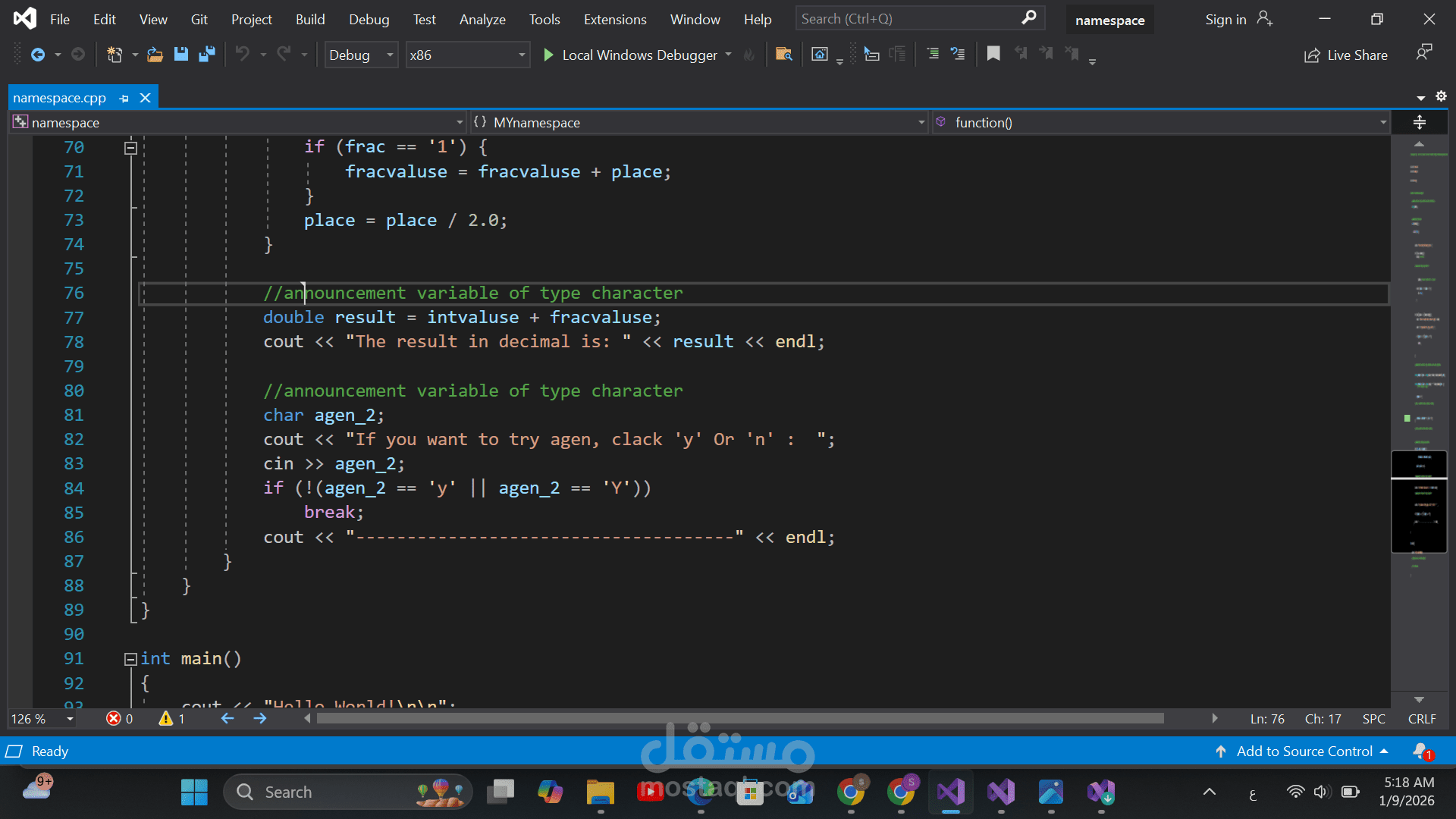Click the horizontal scrollbar of the editor
The image size is (1456, 819).
coord(739,718)
